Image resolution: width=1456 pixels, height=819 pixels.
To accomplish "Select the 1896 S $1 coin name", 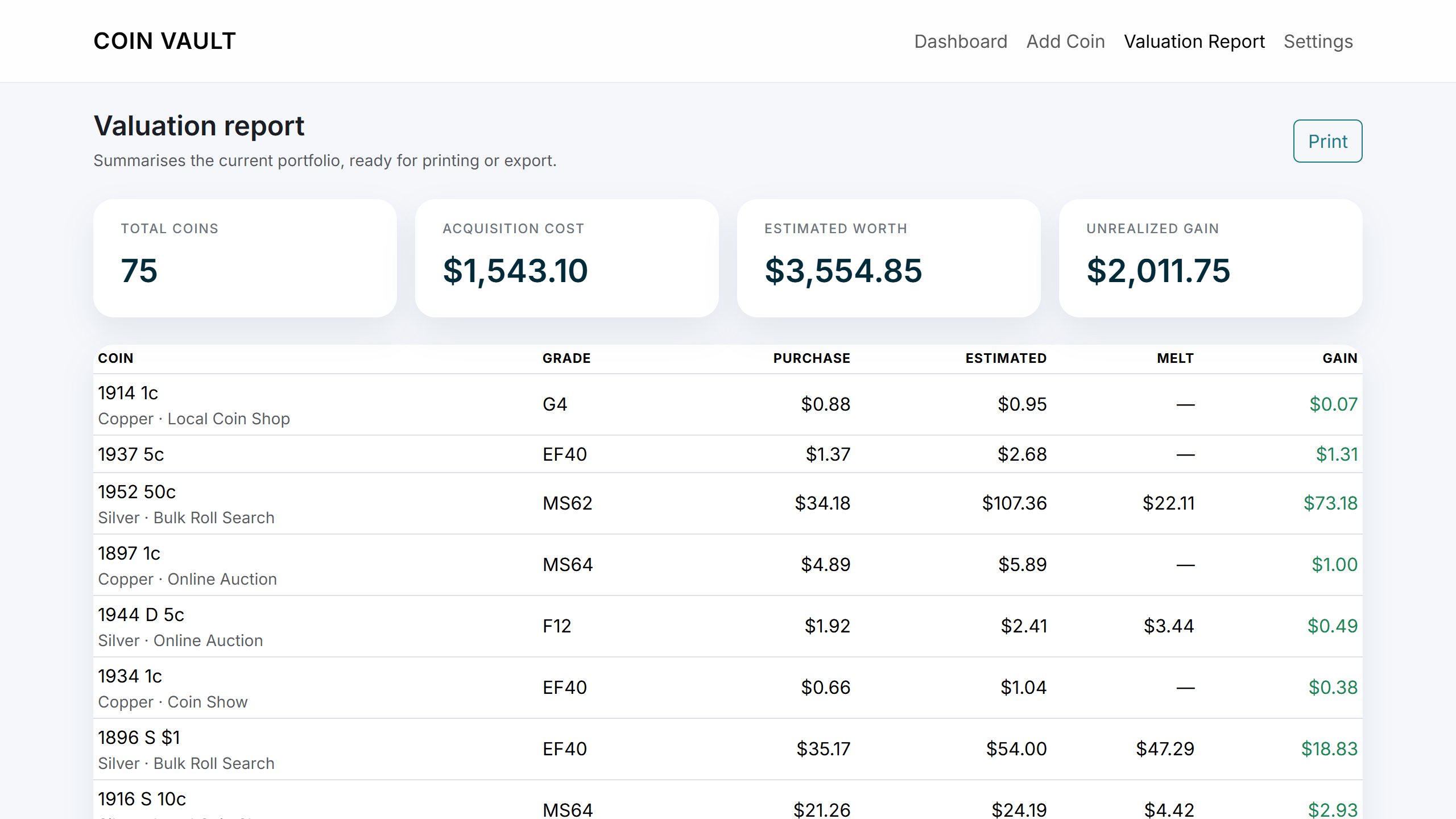I will coord(139,737).
